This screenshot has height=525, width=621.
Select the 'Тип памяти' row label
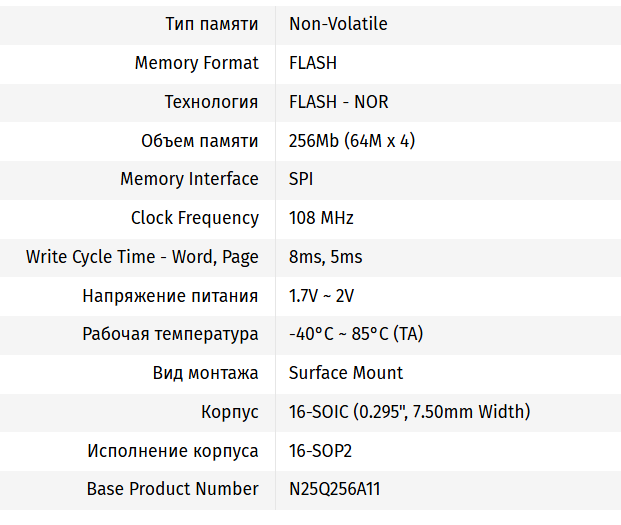point(212,24)
